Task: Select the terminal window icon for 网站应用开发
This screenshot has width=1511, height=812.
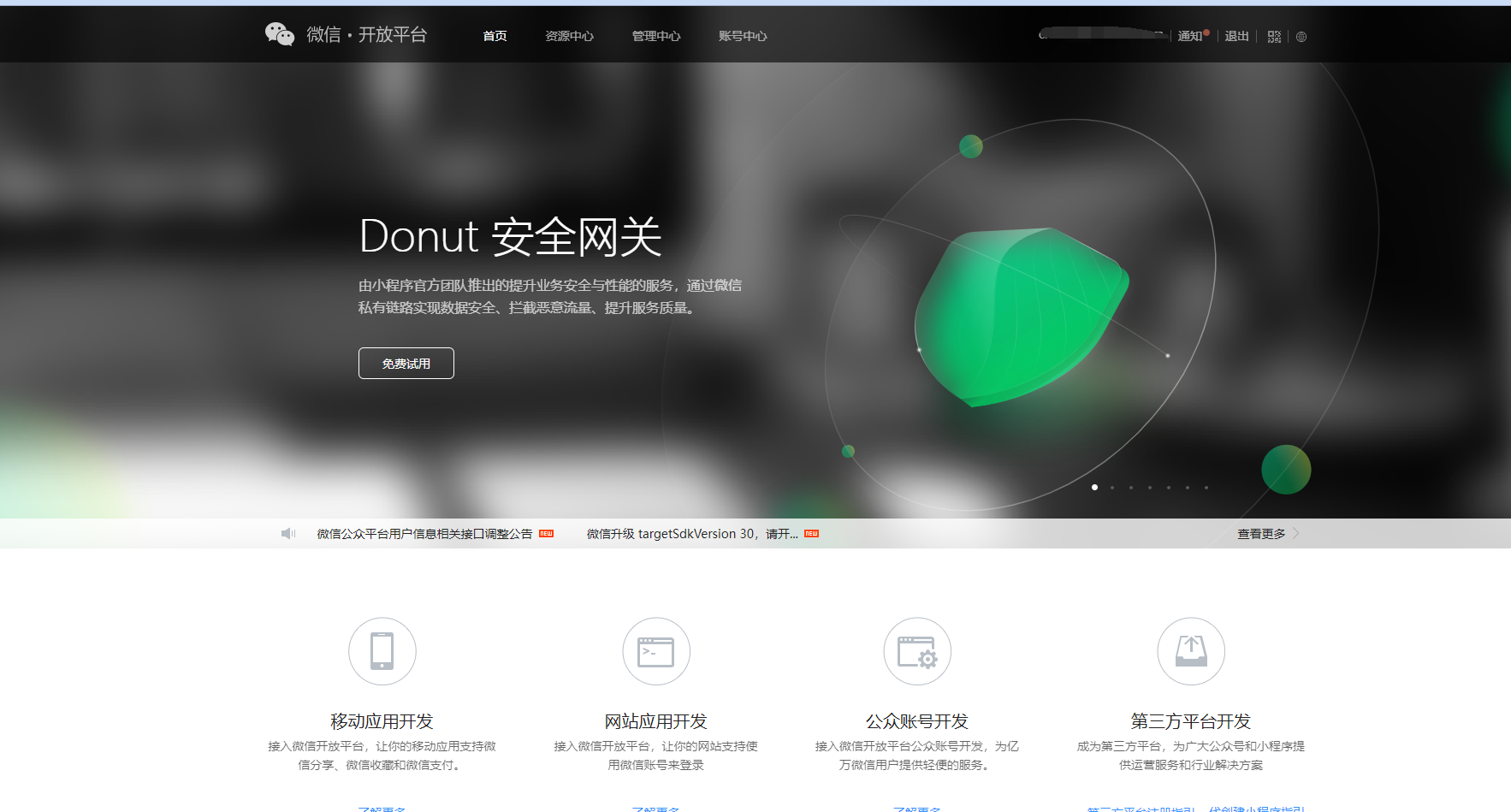Action: (x=656, y=651)
